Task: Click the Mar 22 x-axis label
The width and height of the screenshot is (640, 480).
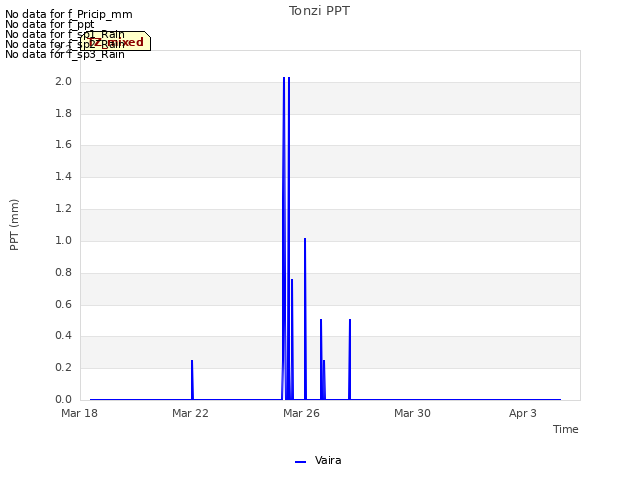Action: (x=190, y=413)
